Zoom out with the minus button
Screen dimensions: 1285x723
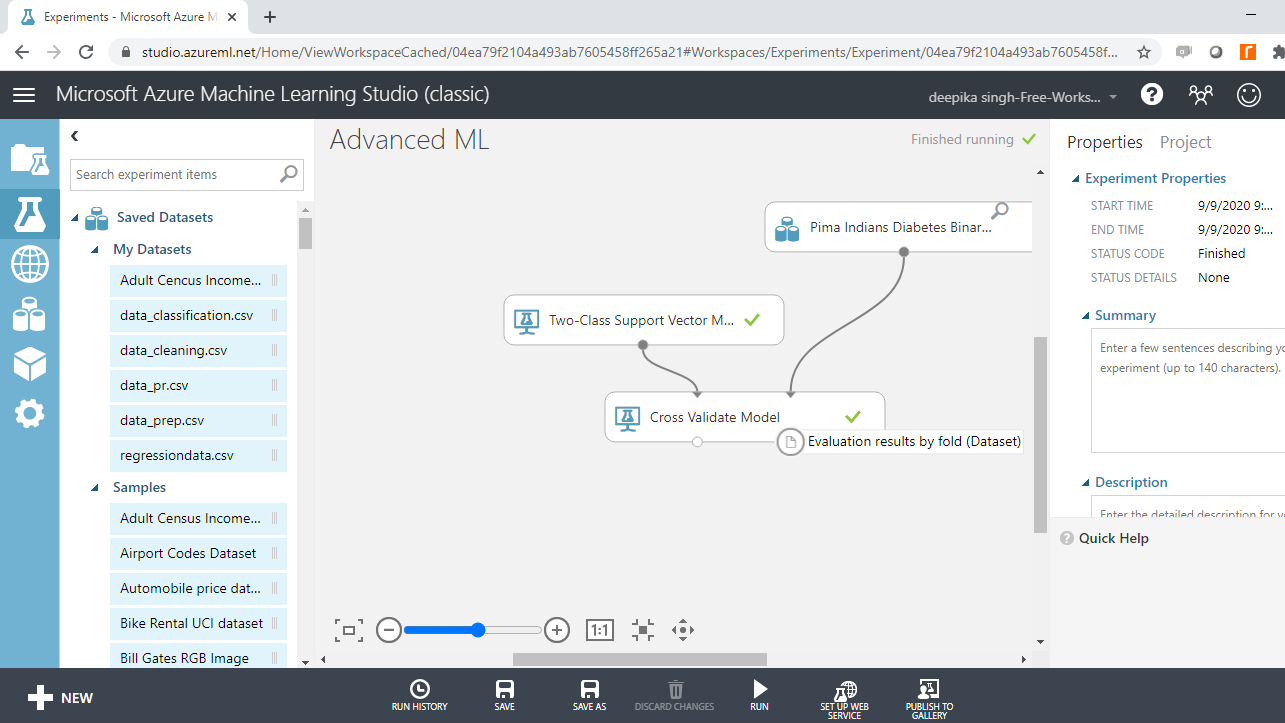point(389,630)
